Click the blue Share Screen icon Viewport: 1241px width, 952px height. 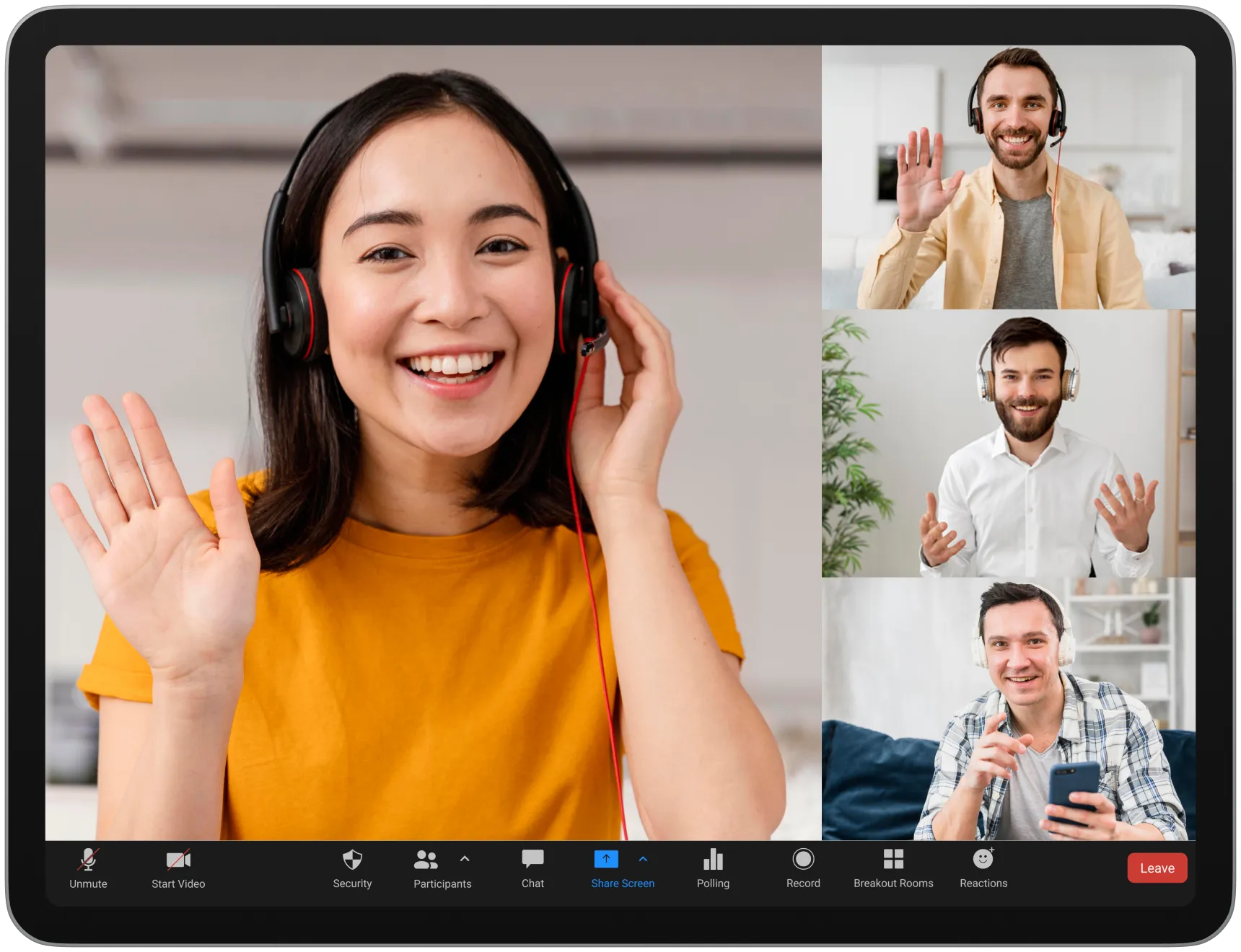(x=606, y=859)
